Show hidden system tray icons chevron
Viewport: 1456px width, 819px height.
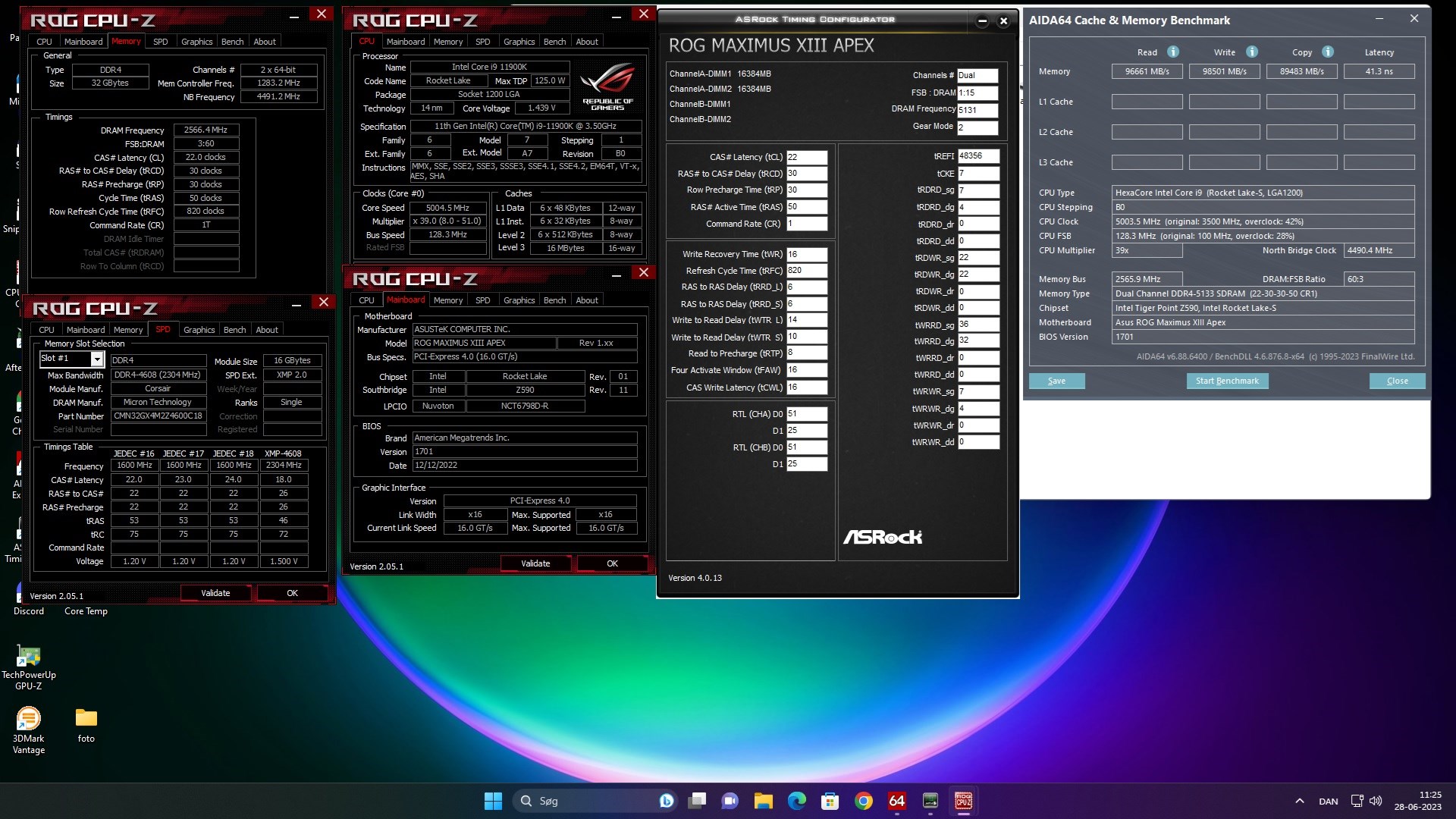click(1299, 801)
